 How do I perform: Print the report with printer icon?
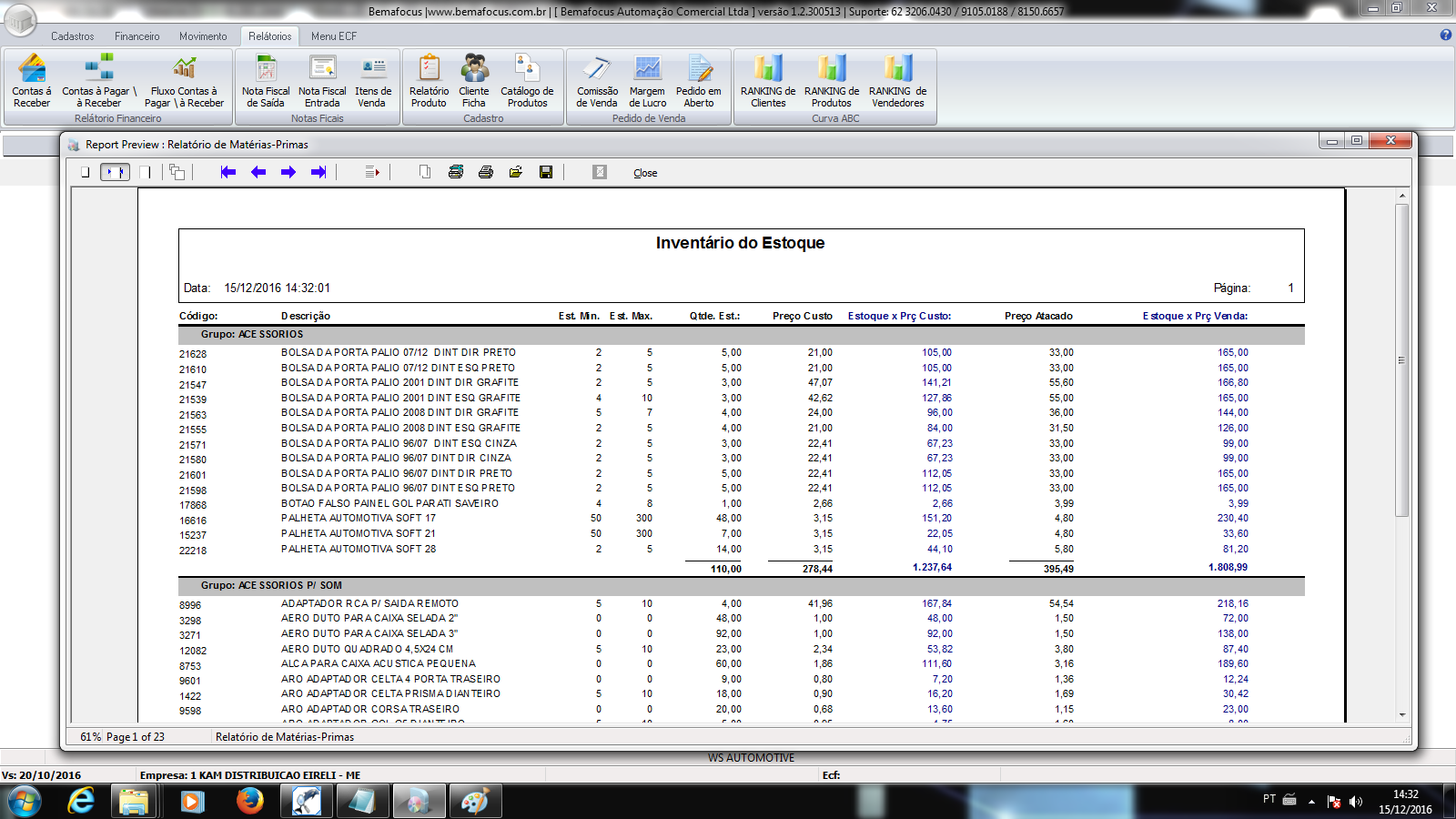point(486,172)
